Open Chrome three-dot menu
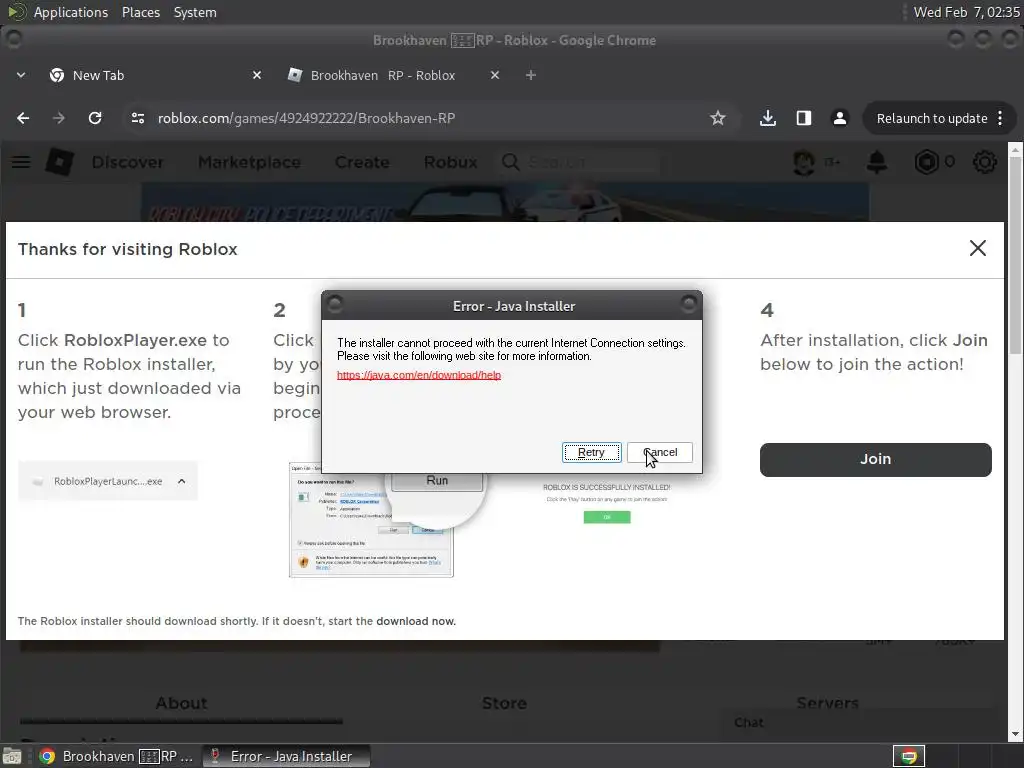The image size is (1024, 768). [1000, 118]
